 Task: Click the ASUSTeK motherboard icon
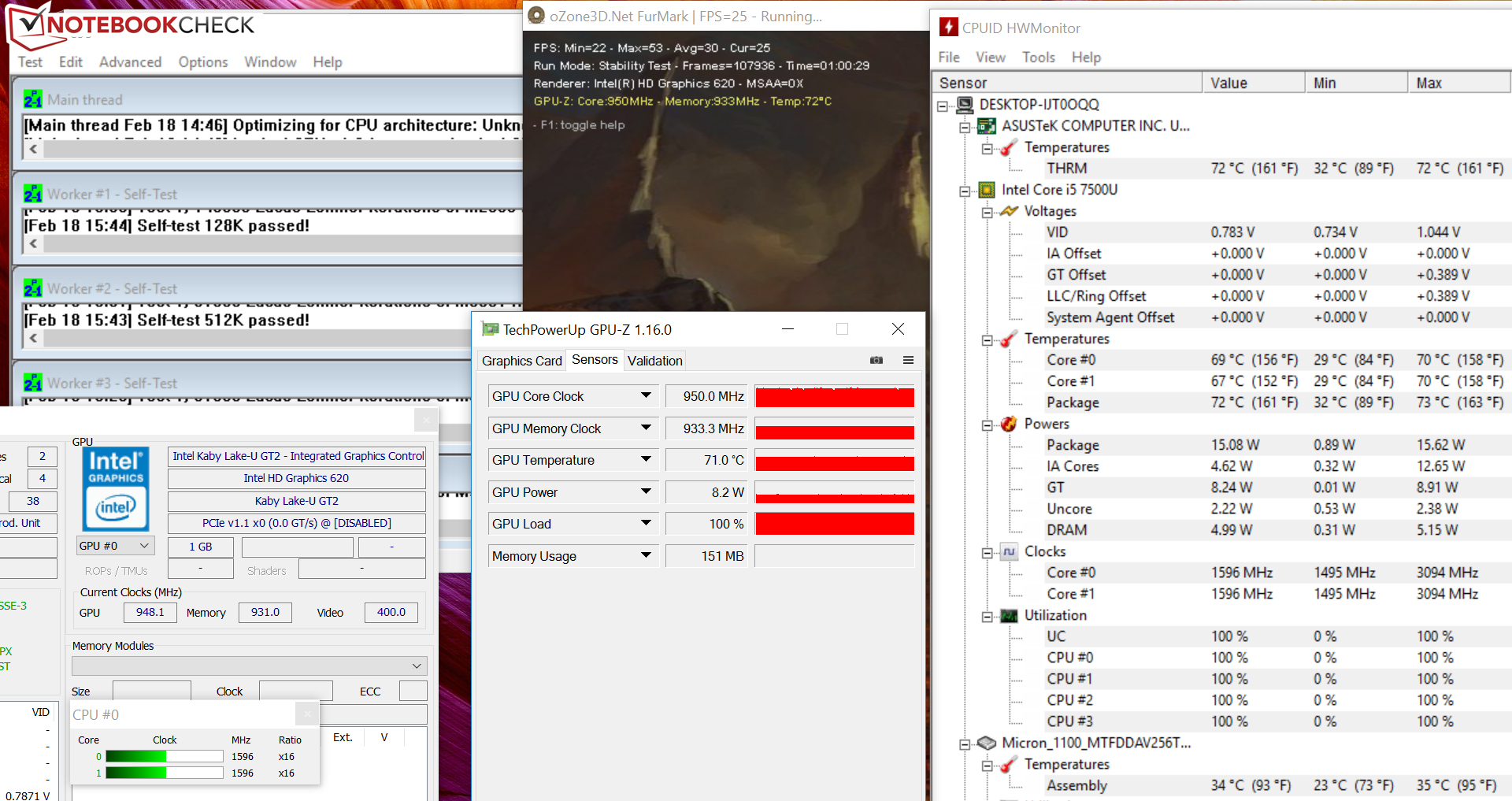(x=987, y=126)
